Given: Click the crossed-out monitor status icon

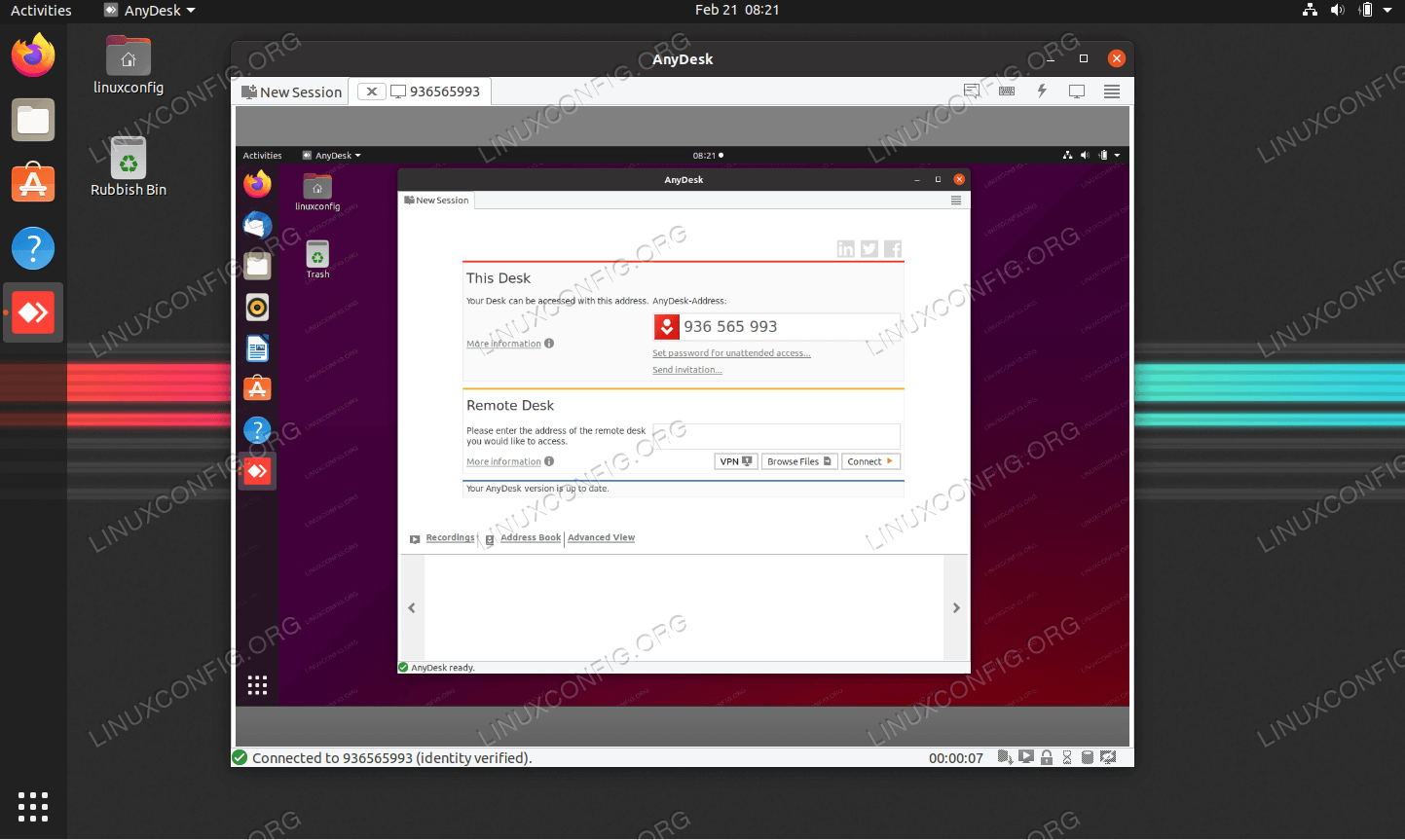Looking at the screenshot, I should (1108, 757).
